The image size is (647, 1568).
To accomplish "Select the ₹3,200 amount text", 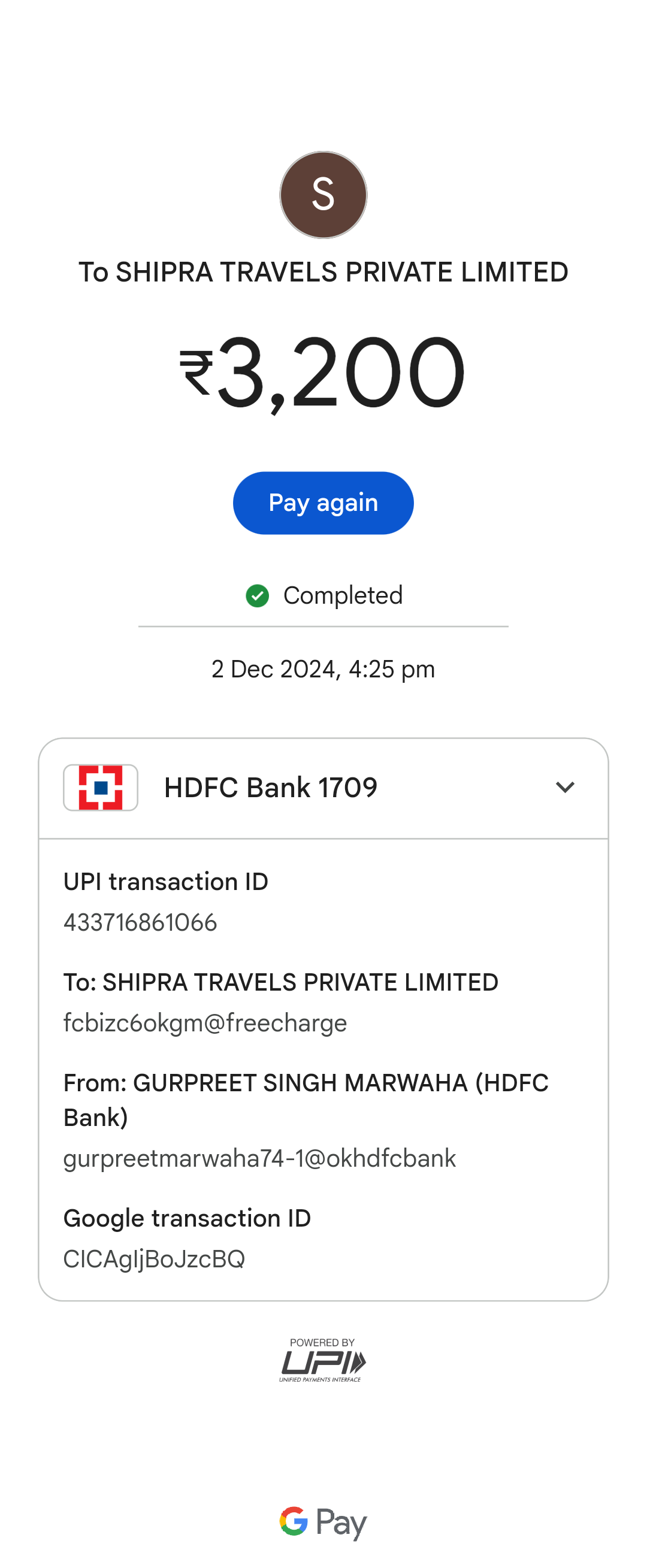I will [x=323, y=372].
